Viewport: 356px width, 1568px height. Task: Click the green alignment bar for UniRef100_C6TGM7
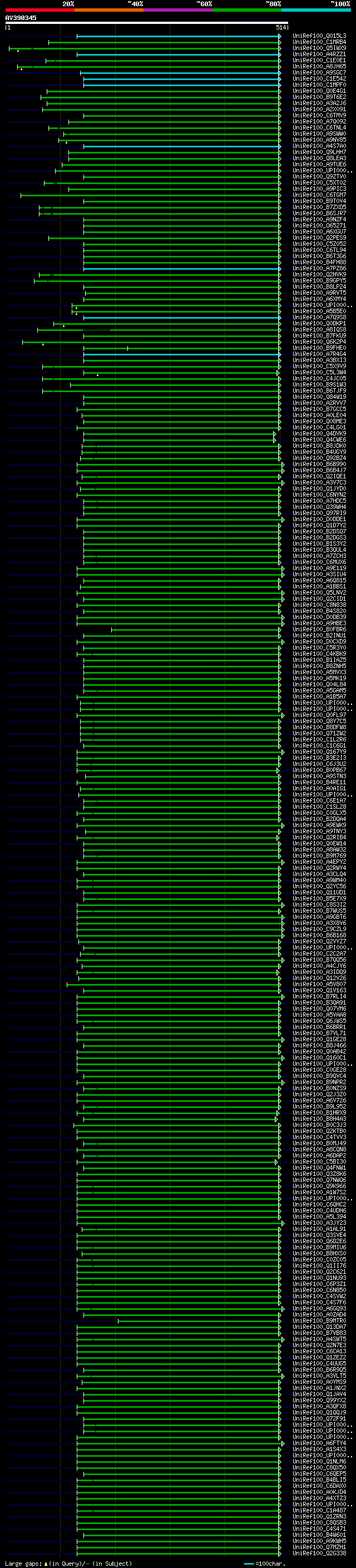point(150,195)
